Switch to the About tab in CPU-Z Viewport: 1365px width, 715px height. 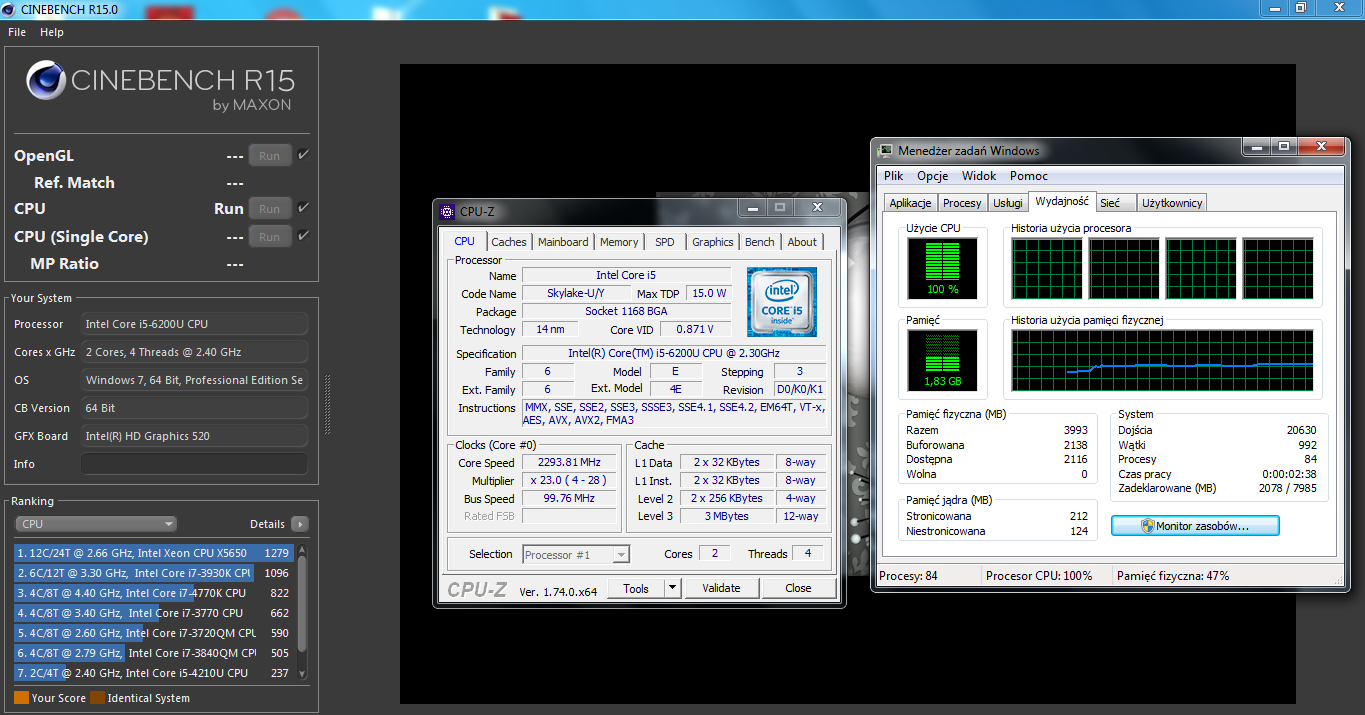pos(802,242)
